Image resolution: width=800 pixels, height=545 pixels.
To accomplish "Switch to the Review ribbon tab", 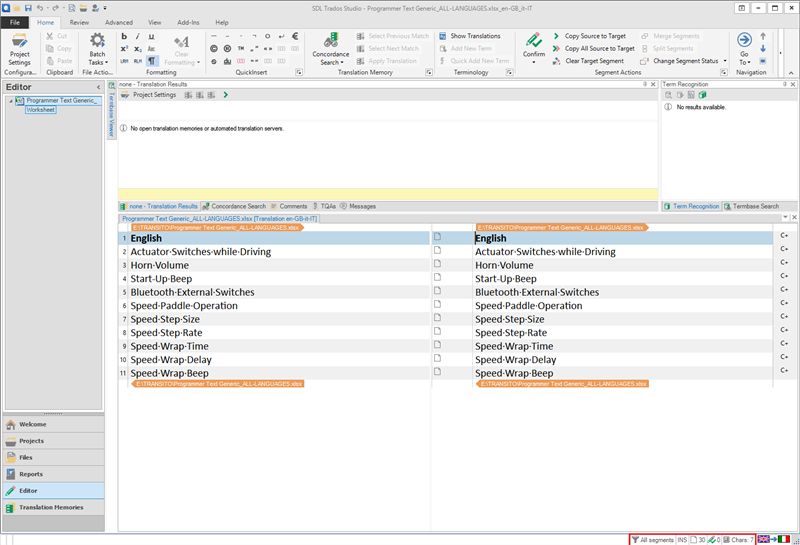I will point(79,22).
